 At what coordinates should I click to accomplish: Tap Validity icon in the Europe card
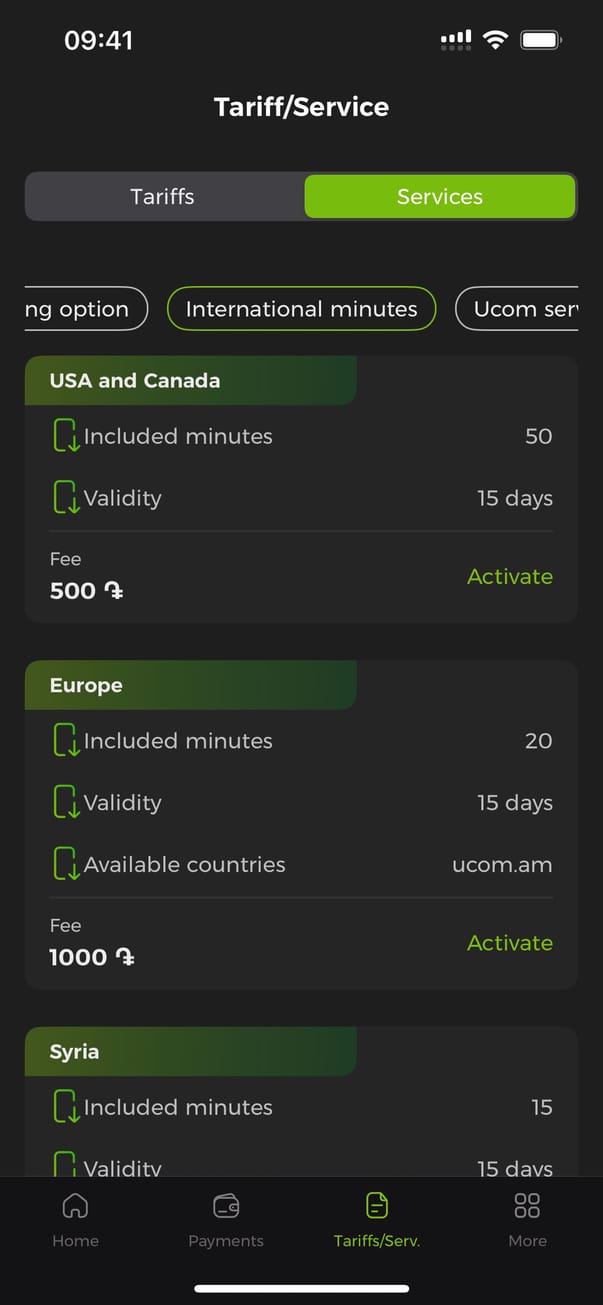coord(66,802)
